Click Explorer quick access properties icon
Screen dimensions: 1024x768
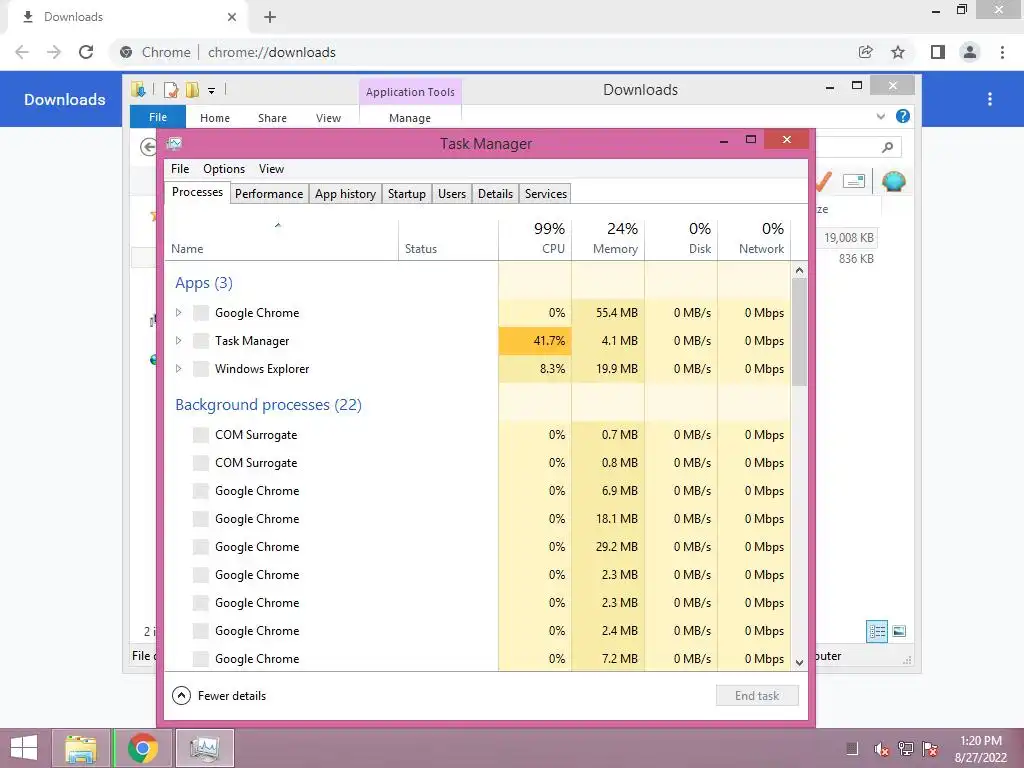[171, 90]
